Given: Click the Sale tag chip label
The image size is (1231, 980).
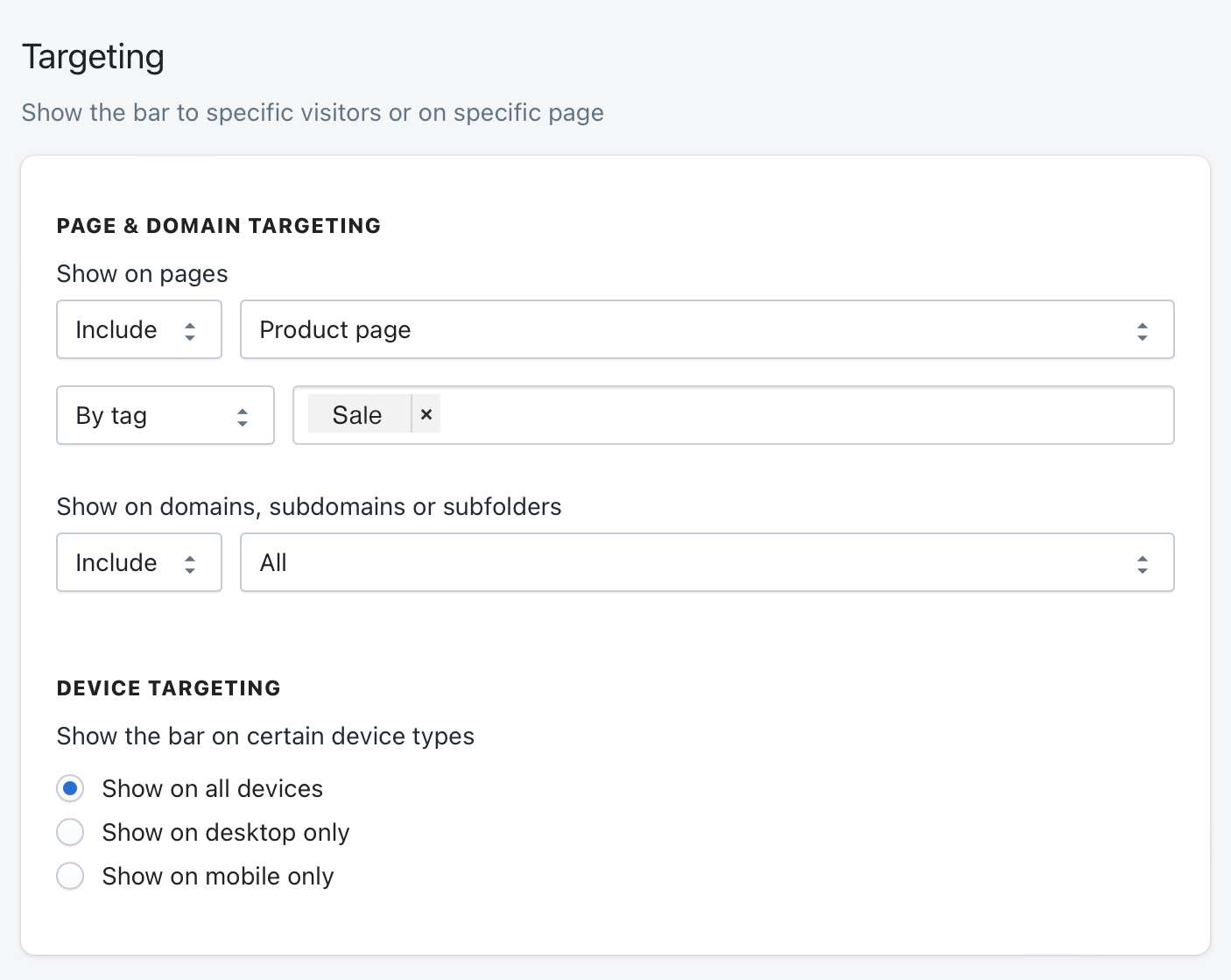Looking at the screenshot, I should coord(357,415).
